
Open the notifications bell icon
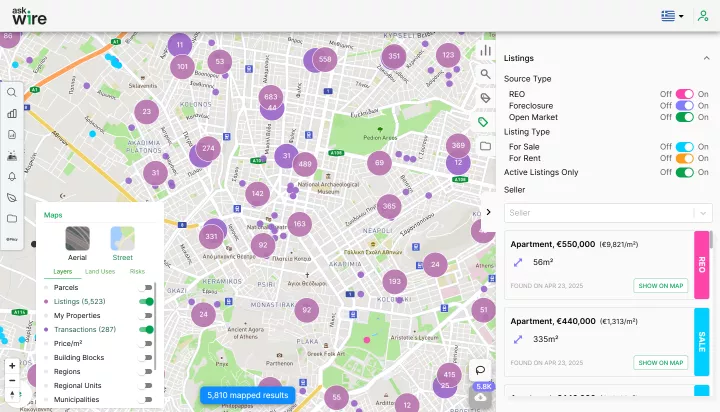click(12, 176)
